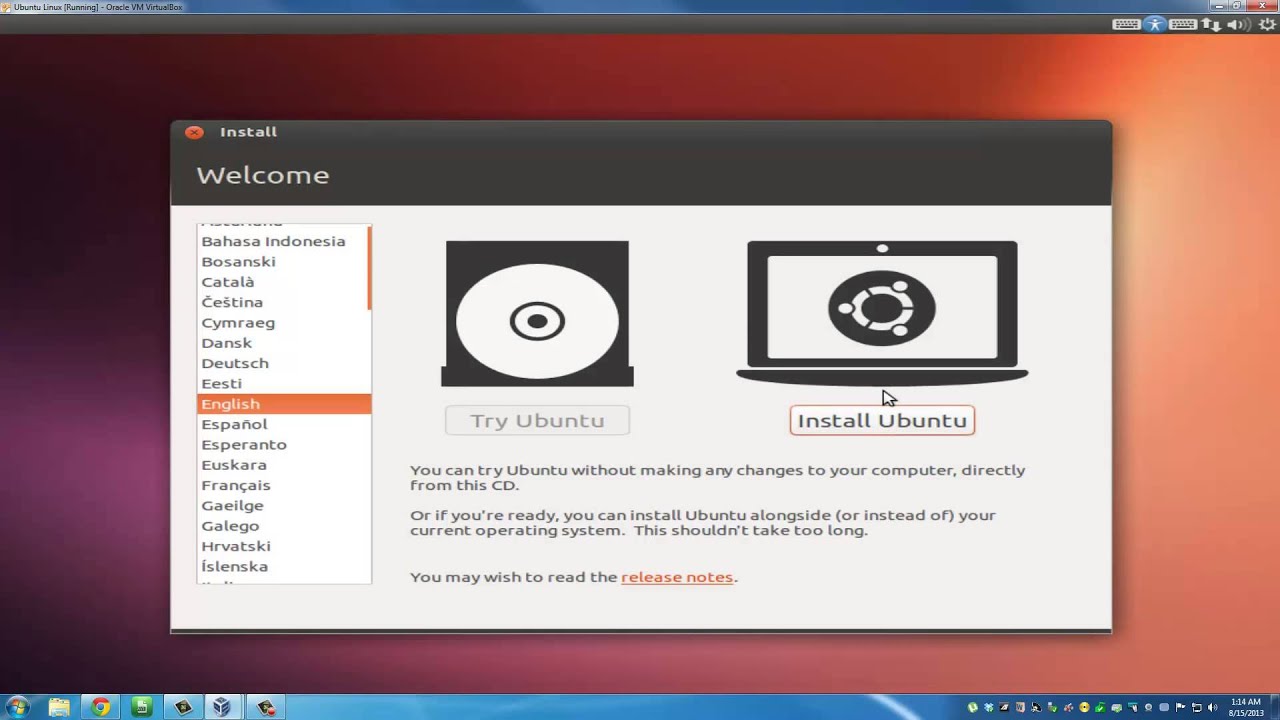Open the Ubuntu power gear menu
This screenshot has height=720, width=1280.
1267,24
